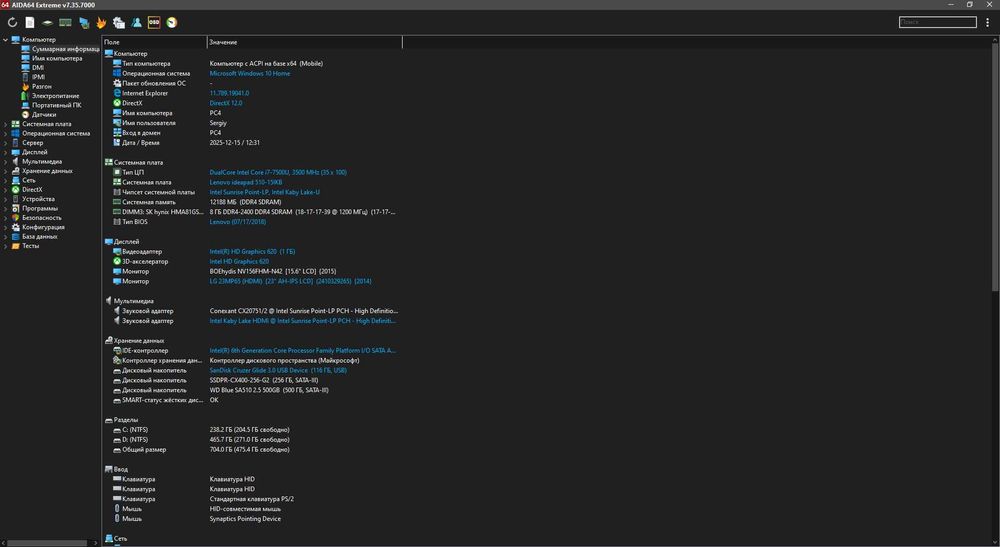Click the Internet Explorer version 11.789.19041.0 link
Viewport: 1000px width, 547px height.
pyautogui.click(x=229, y=93)
